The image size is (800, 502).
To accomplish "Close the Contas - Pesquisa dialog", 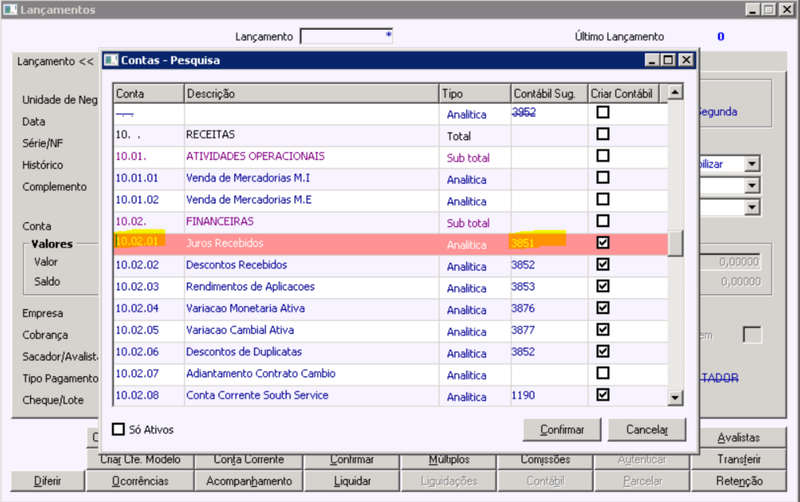I will (687, 60).
